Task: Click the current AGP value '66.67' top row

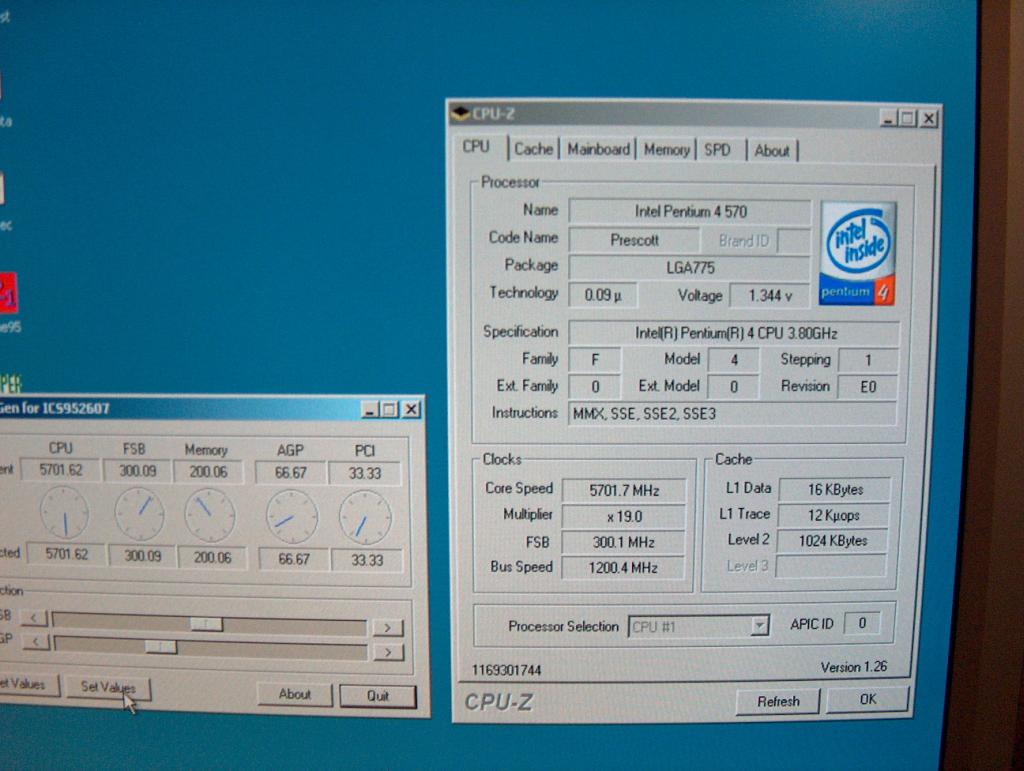Action: 291,473
